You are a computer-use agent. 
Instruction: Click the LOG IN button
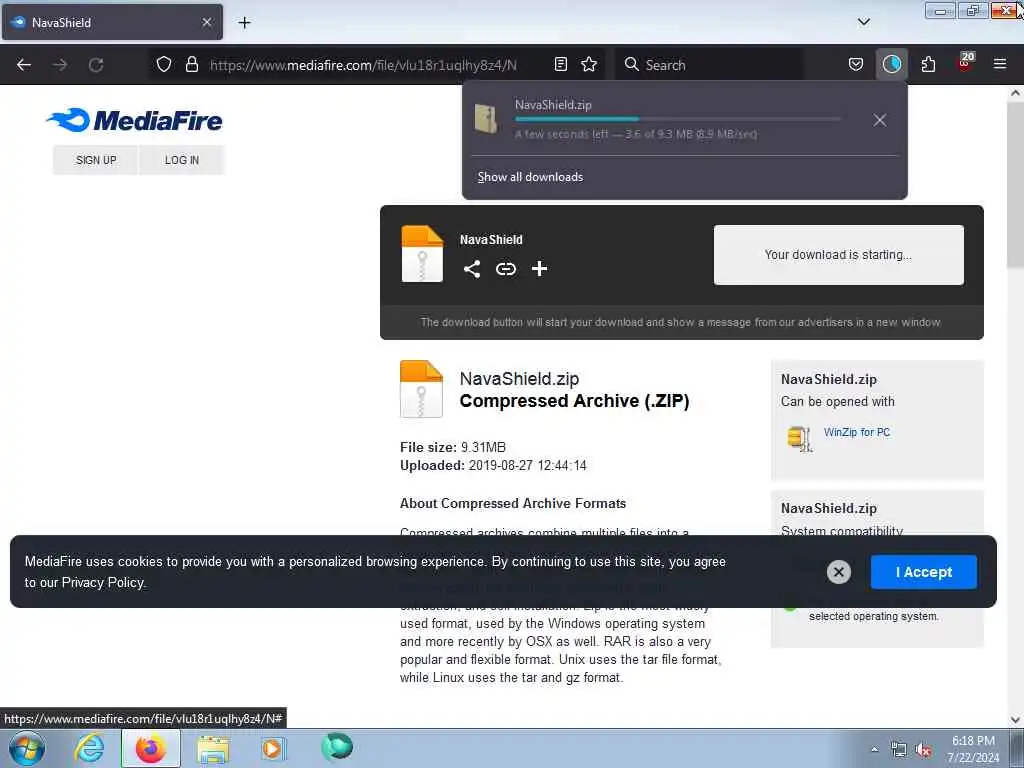pos(182,160)
